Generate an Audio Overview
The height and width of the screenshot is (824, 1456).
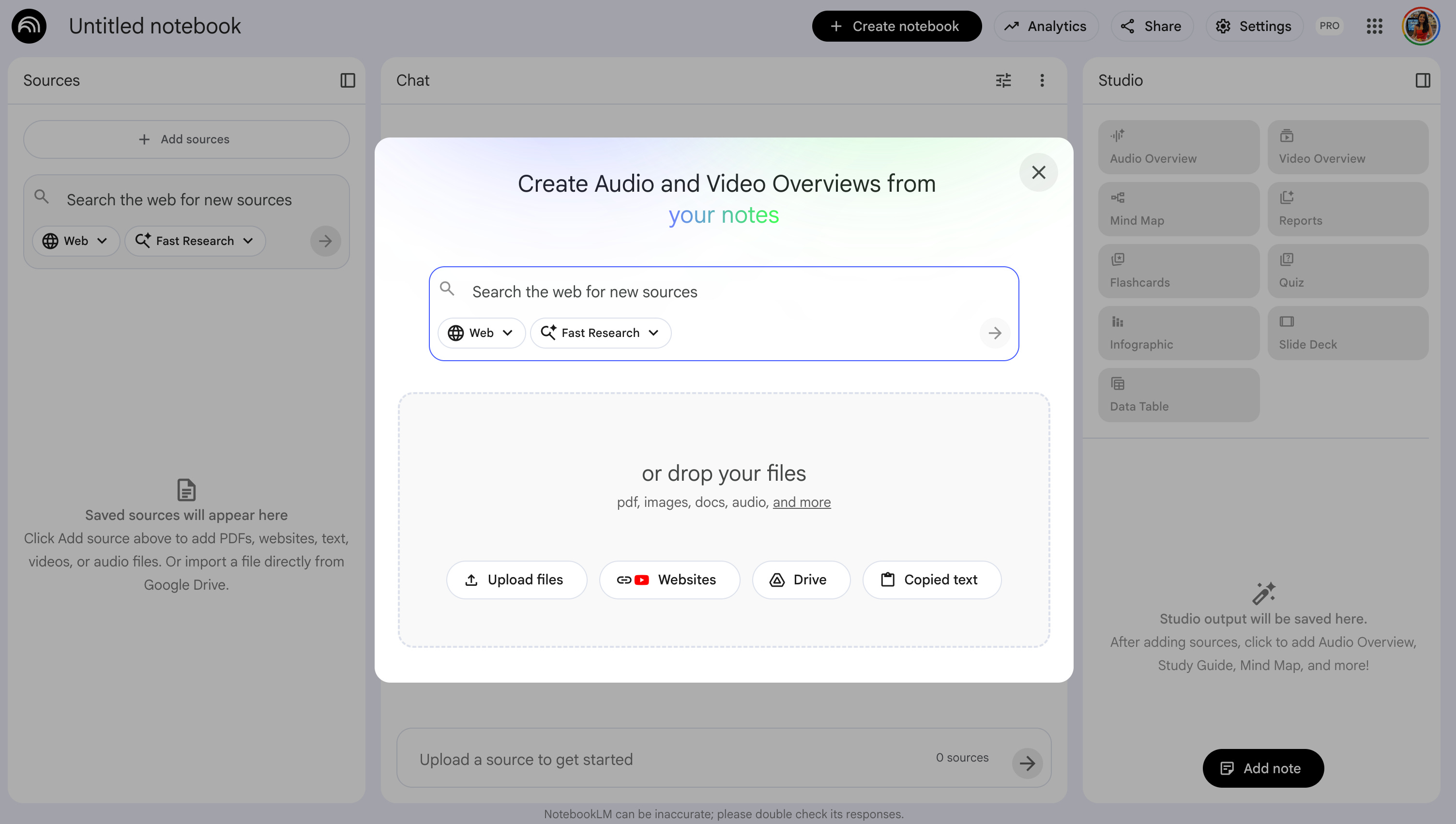pyautogui.click(x=1179, y=147)
